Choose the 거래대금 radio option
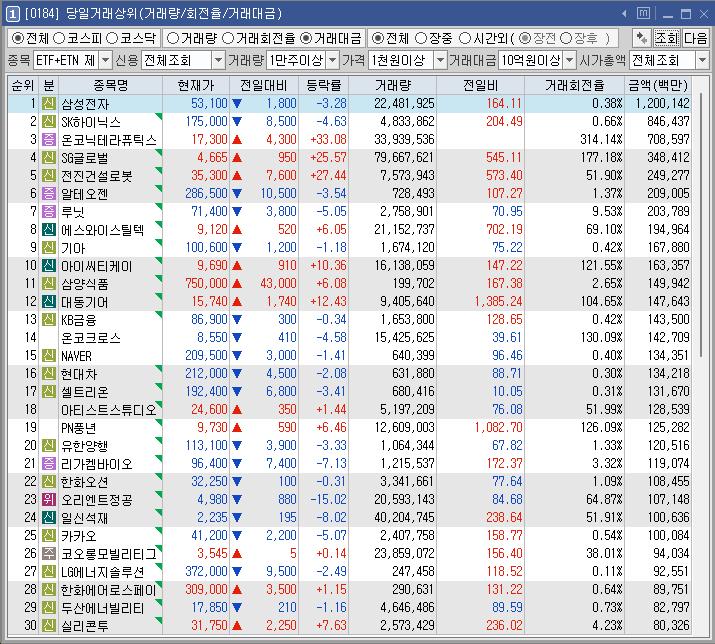715x644 pixels. coord(306,38)
